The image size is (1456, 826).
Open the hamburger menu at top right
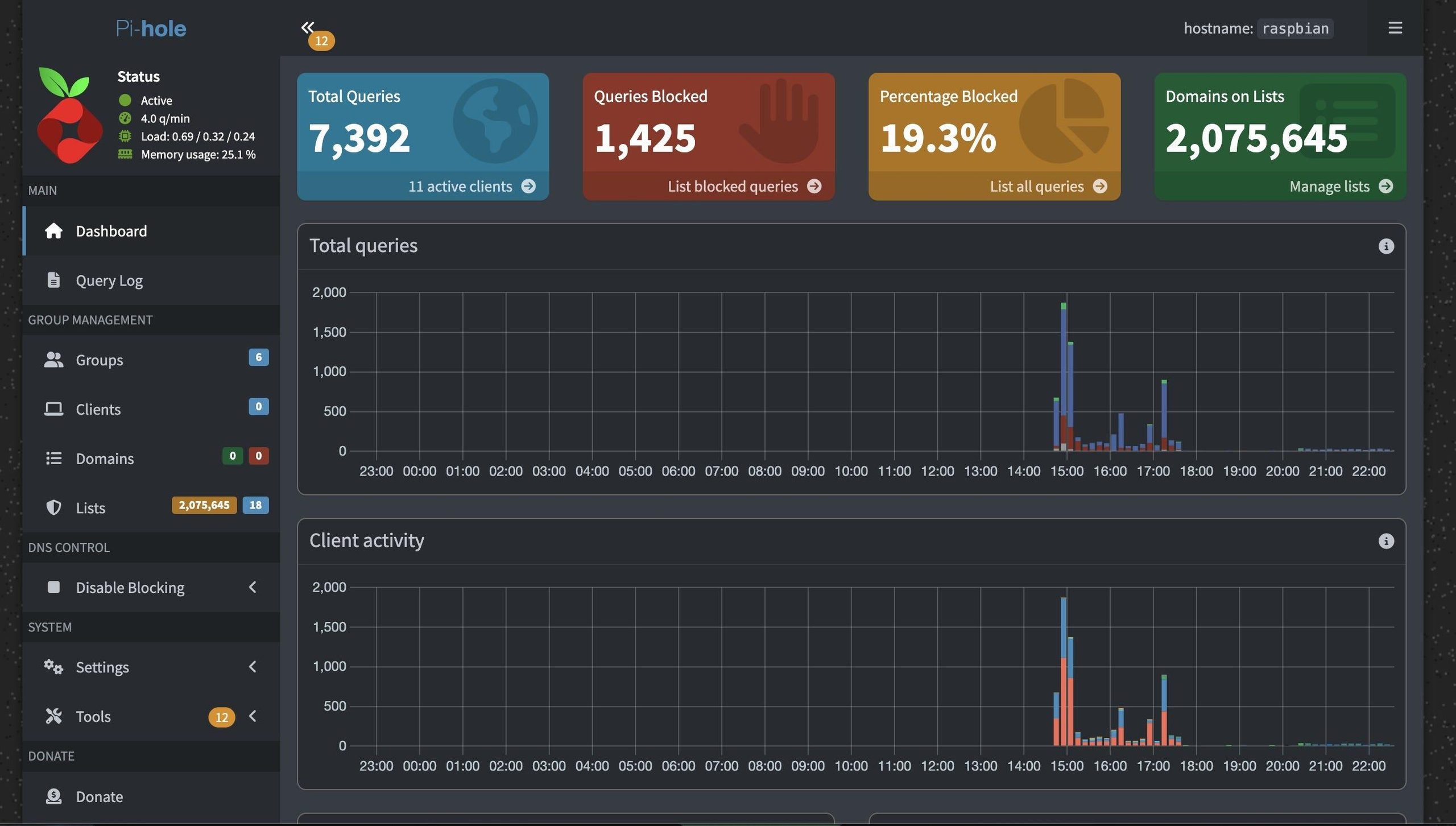pos(1395,27)
